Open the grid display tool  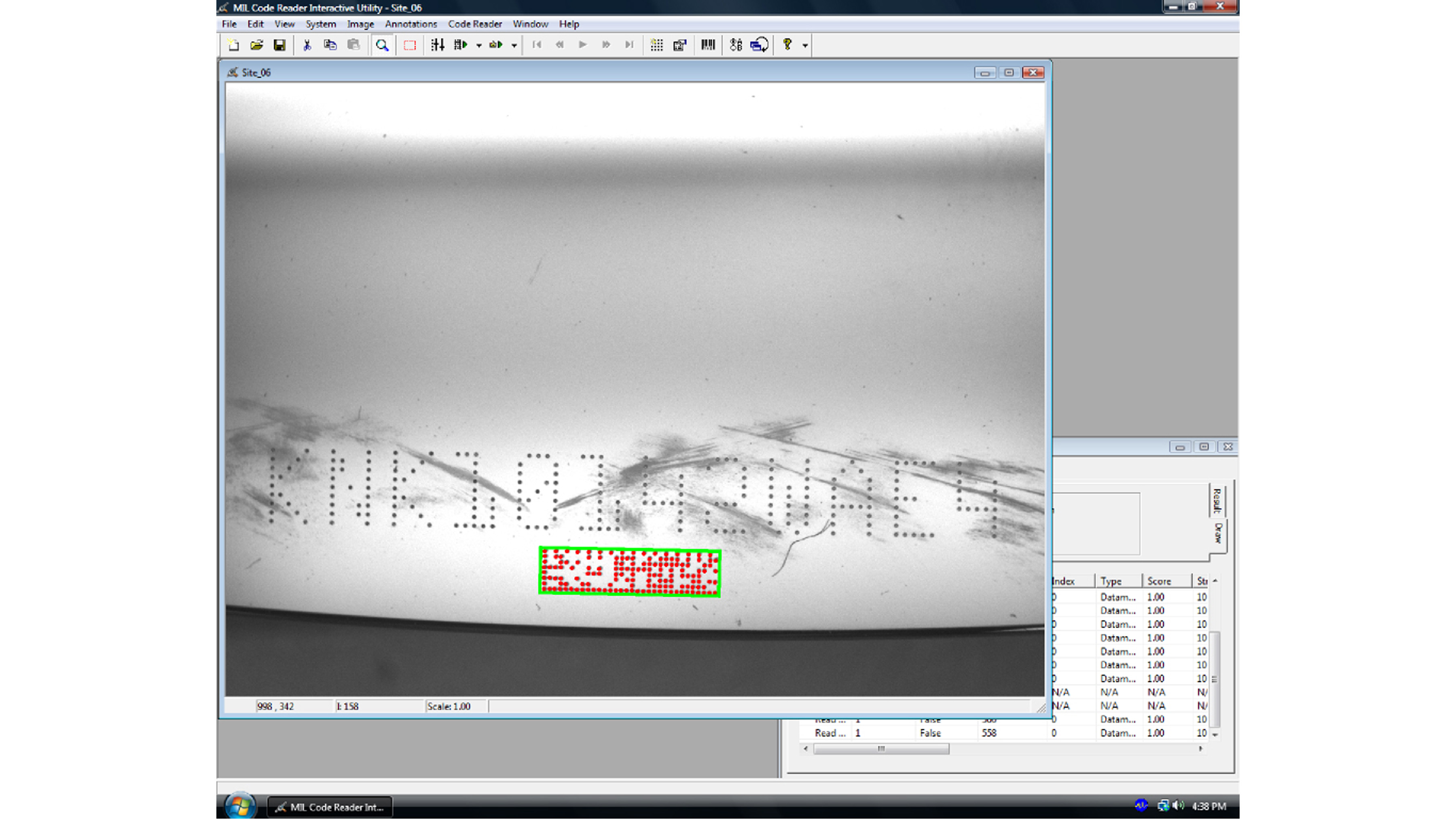click(x=657, y=45)
